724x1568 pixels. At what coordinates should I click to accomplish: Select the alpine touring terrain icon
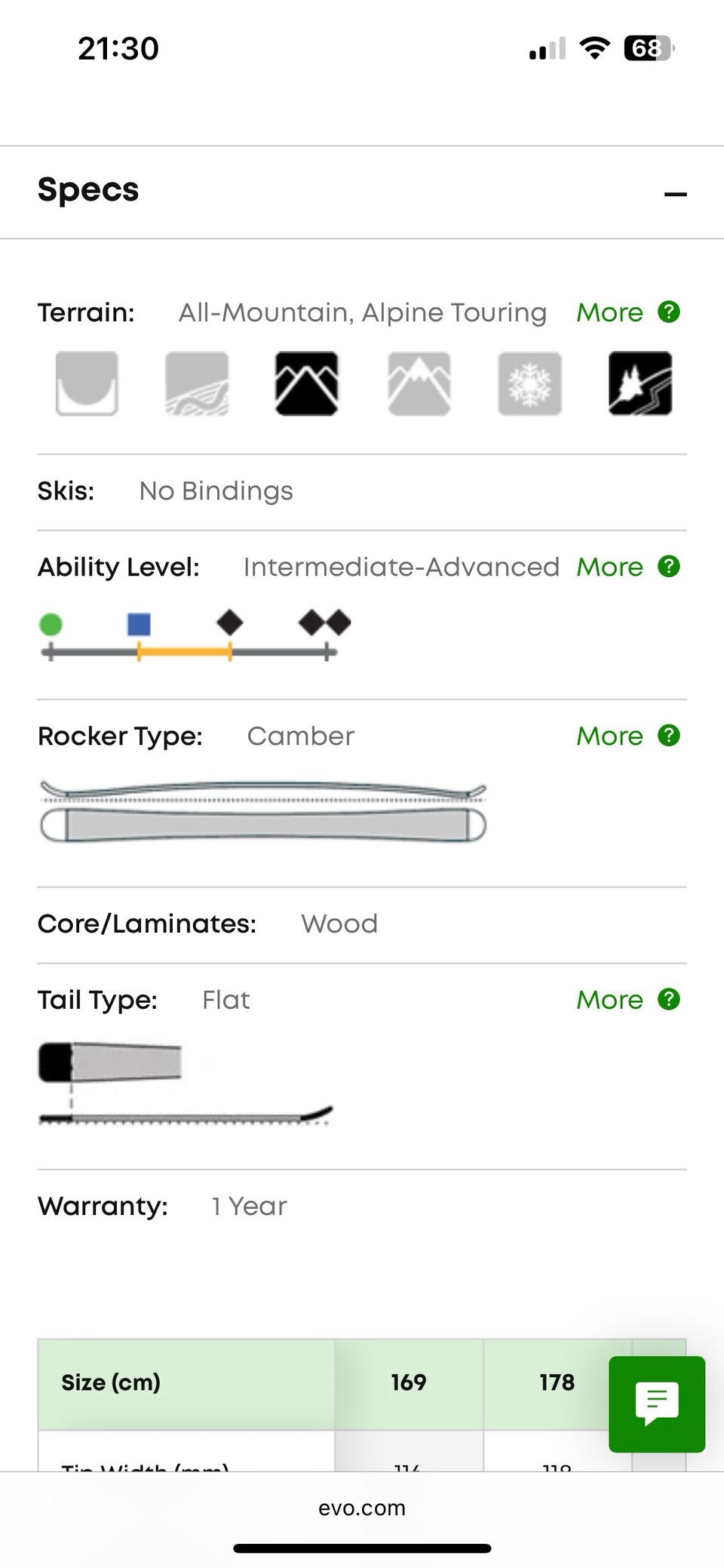click(640, 383)
